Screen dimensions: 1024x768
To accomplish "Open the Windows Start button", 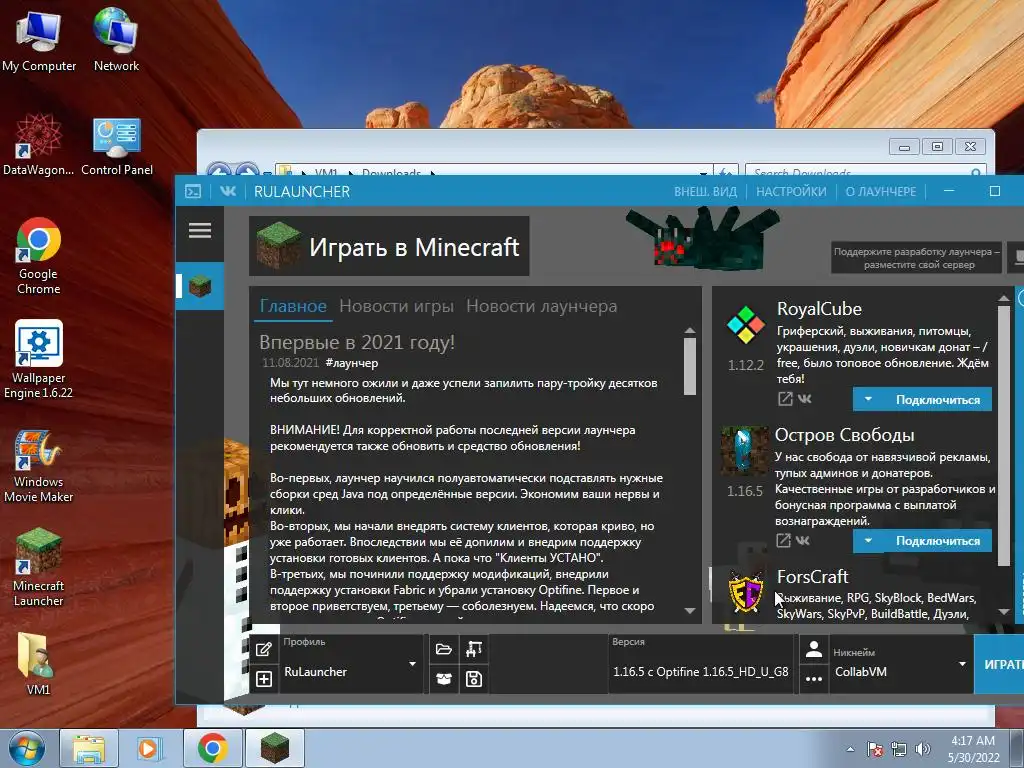I will click(x=27, y=748).
